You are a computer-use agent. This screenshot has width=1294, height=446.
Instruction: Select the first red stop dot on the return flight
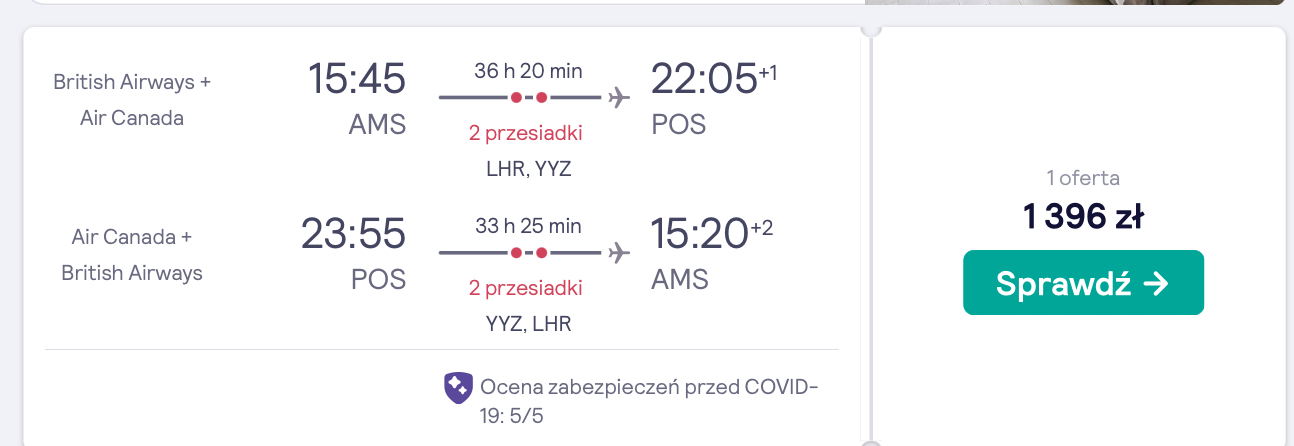pos(516,252)
